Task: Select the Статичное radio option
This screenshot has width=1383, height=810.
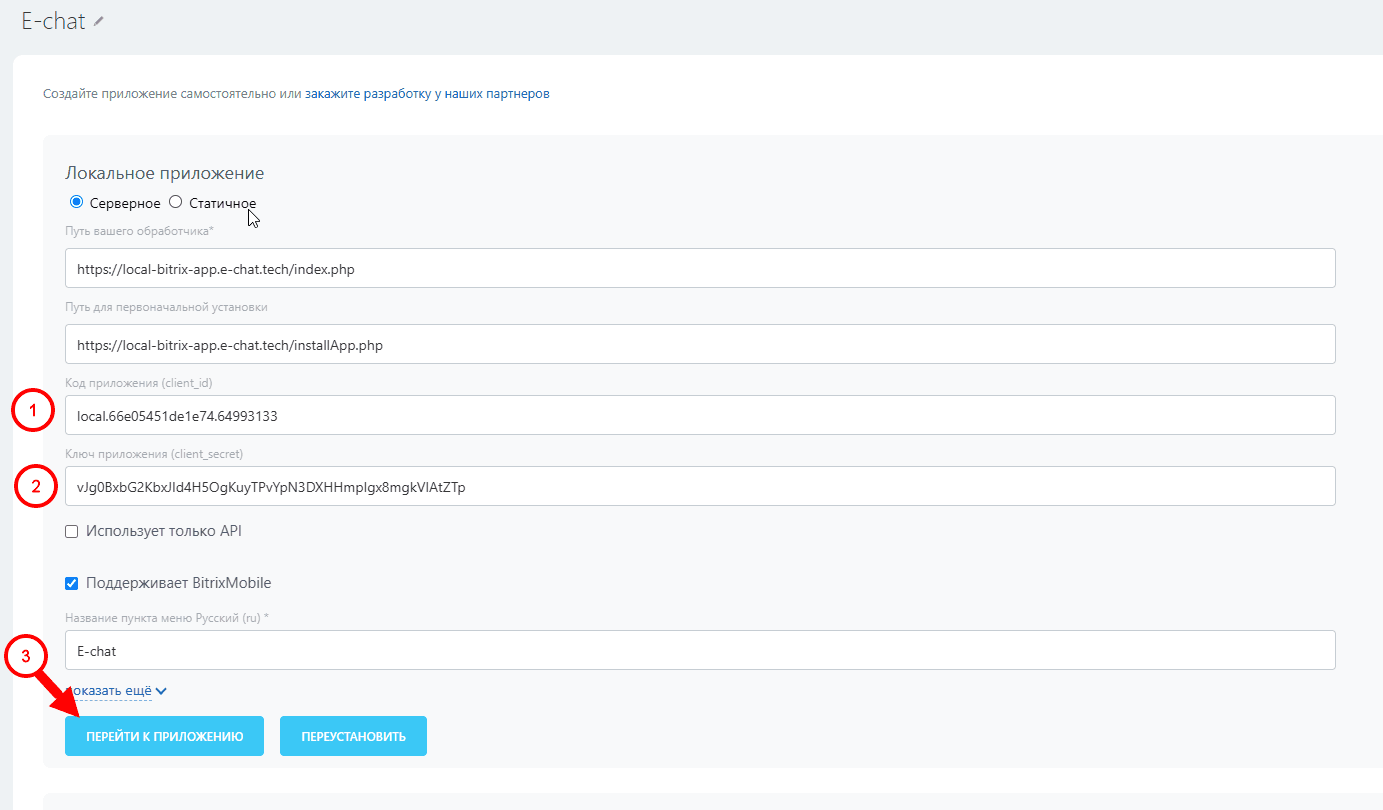Action: 176,202
